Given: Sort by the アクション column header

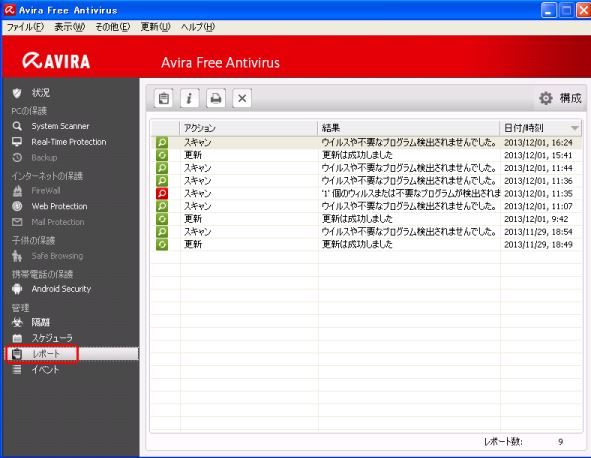Looking at the screenshot, I should tap(249, 128).
